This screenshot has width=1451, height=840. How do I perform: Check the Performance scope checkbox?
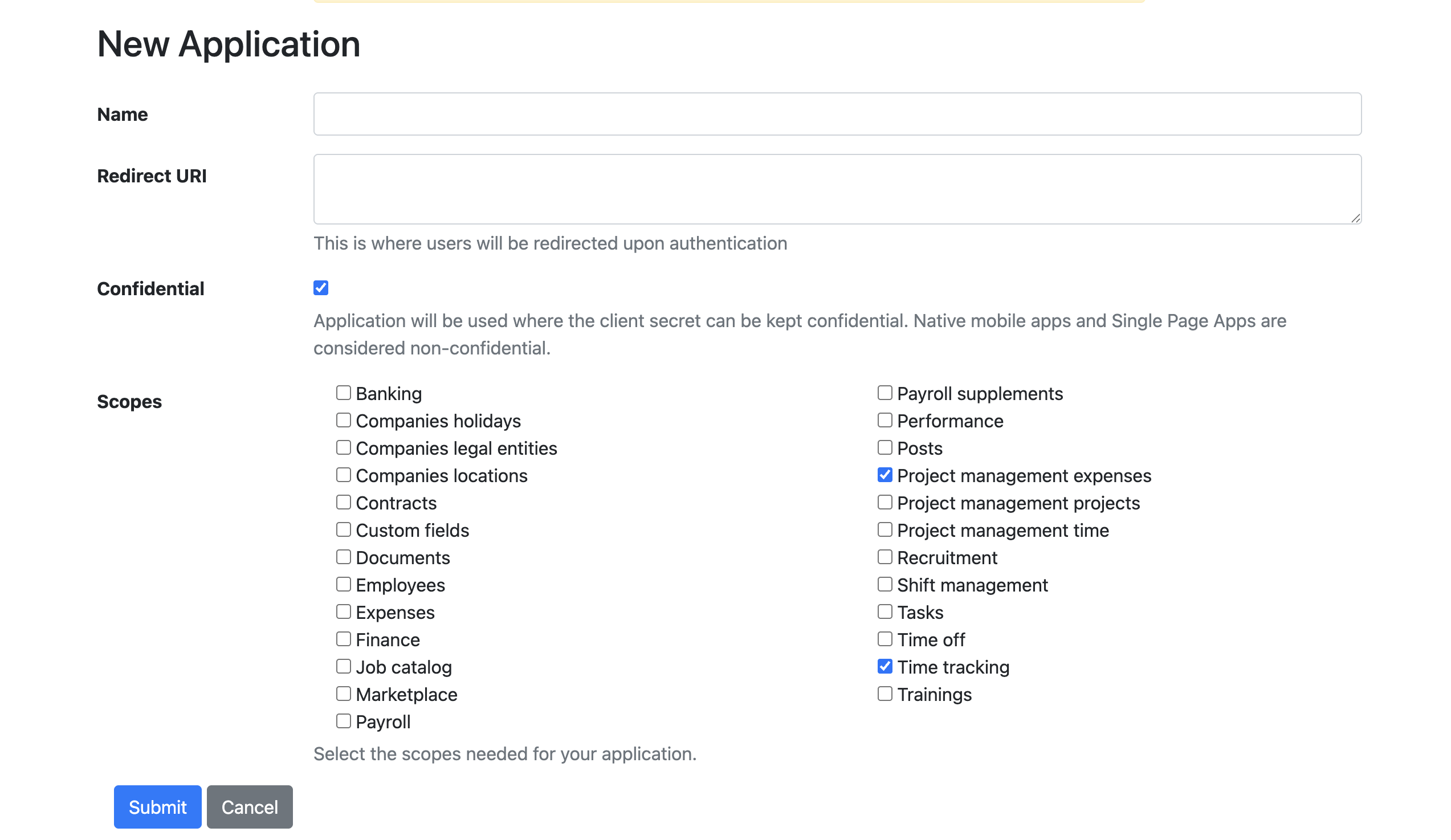[x=885, y=421]
